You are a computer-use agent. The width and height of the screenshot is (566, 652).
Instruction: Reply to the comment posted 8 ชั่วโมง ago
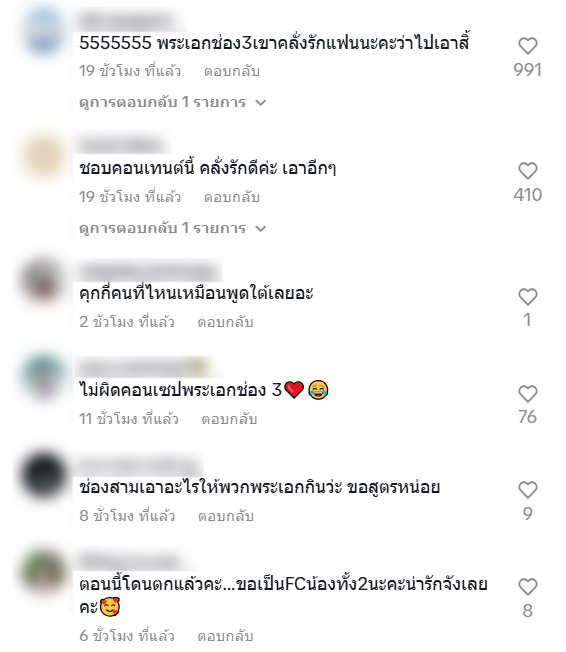tap(225, 516)
